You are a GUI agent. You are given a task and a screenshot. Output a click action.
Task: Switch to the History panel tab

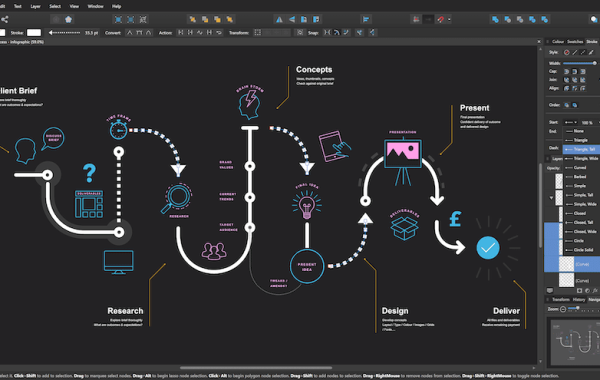click(x=579, y=300)
